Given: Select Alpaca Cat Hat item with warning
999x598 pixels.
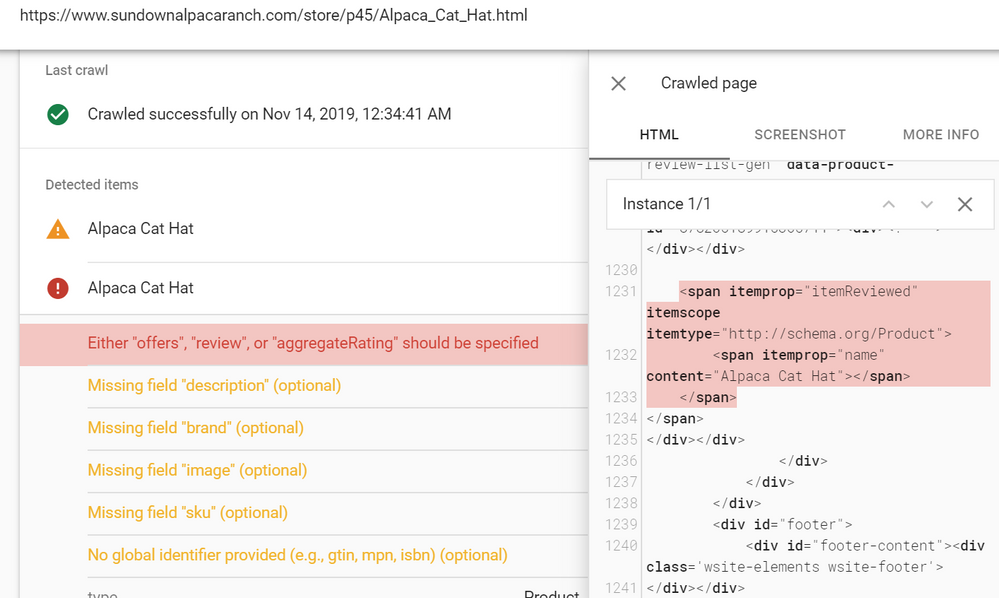Looking at the screenshot, I should coord(141,229).
